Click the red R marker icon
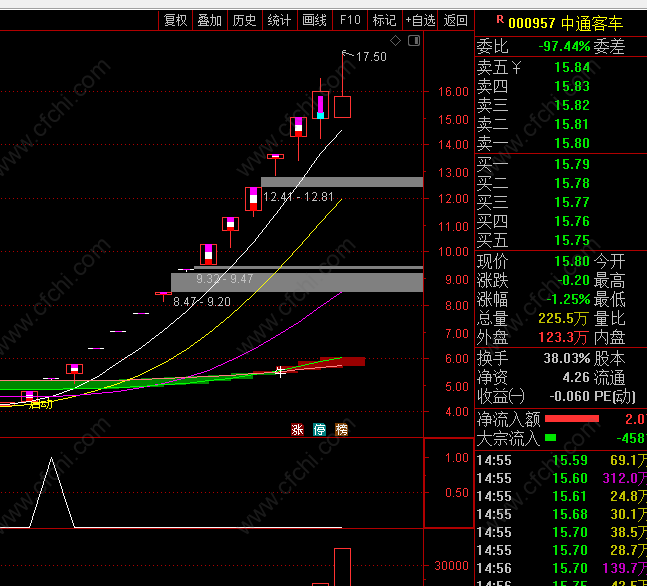 click(x=500, y=19)
